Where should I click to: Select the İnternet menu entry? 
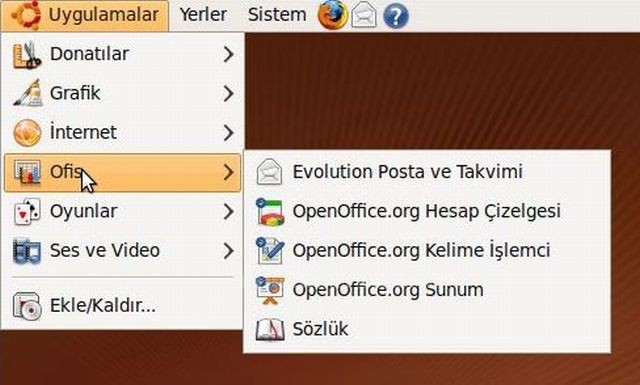(x=122, y=133)
